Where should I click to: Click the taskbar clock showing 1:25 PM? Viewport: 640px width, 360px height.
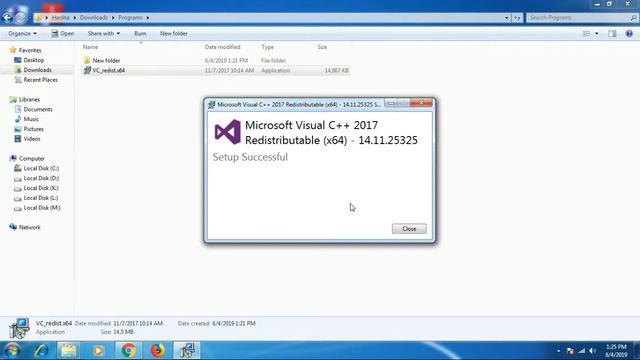point(616,351)
